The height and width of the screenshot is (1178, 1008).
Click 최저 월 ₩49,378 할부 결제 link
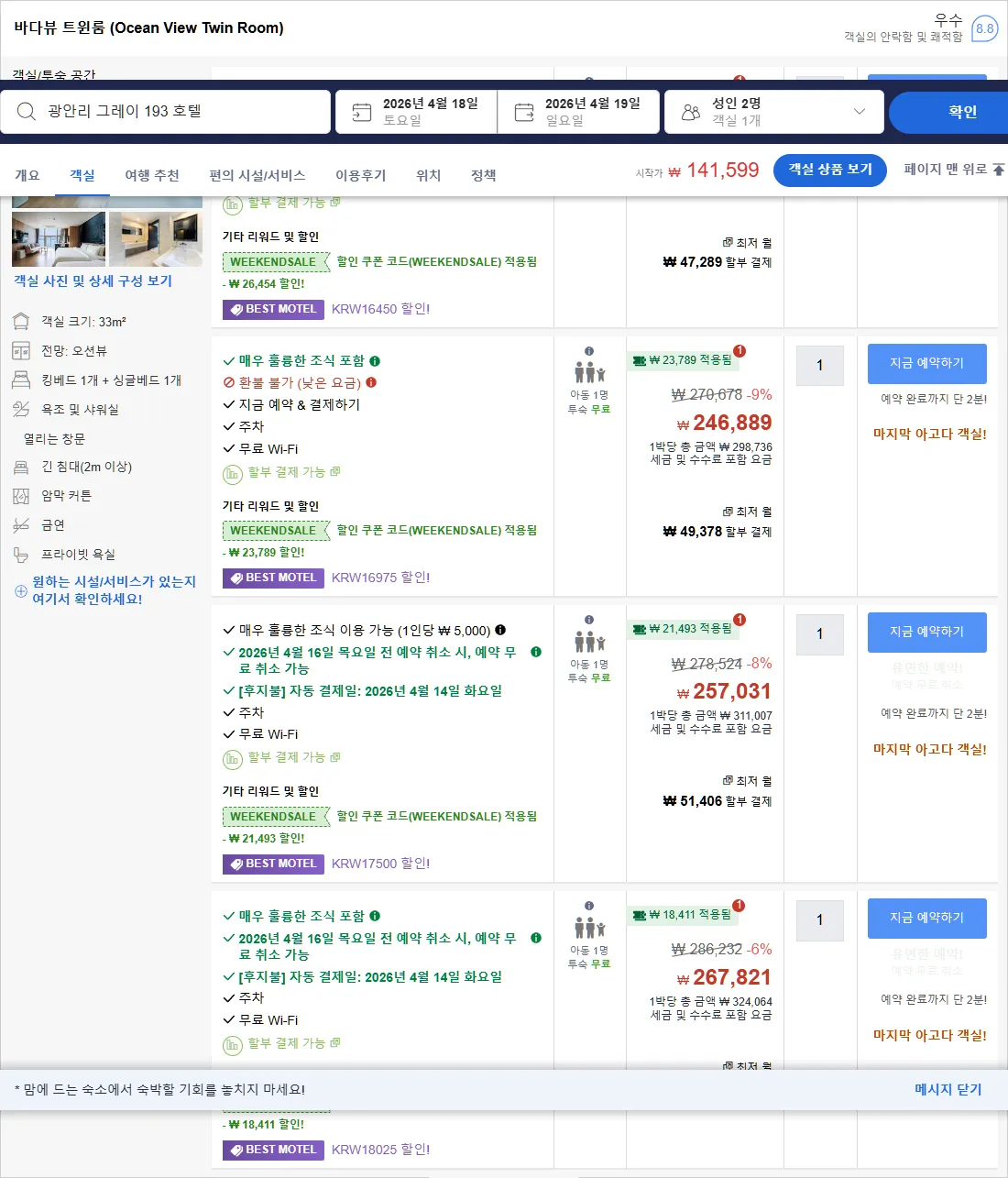click(x=718, y=522)
